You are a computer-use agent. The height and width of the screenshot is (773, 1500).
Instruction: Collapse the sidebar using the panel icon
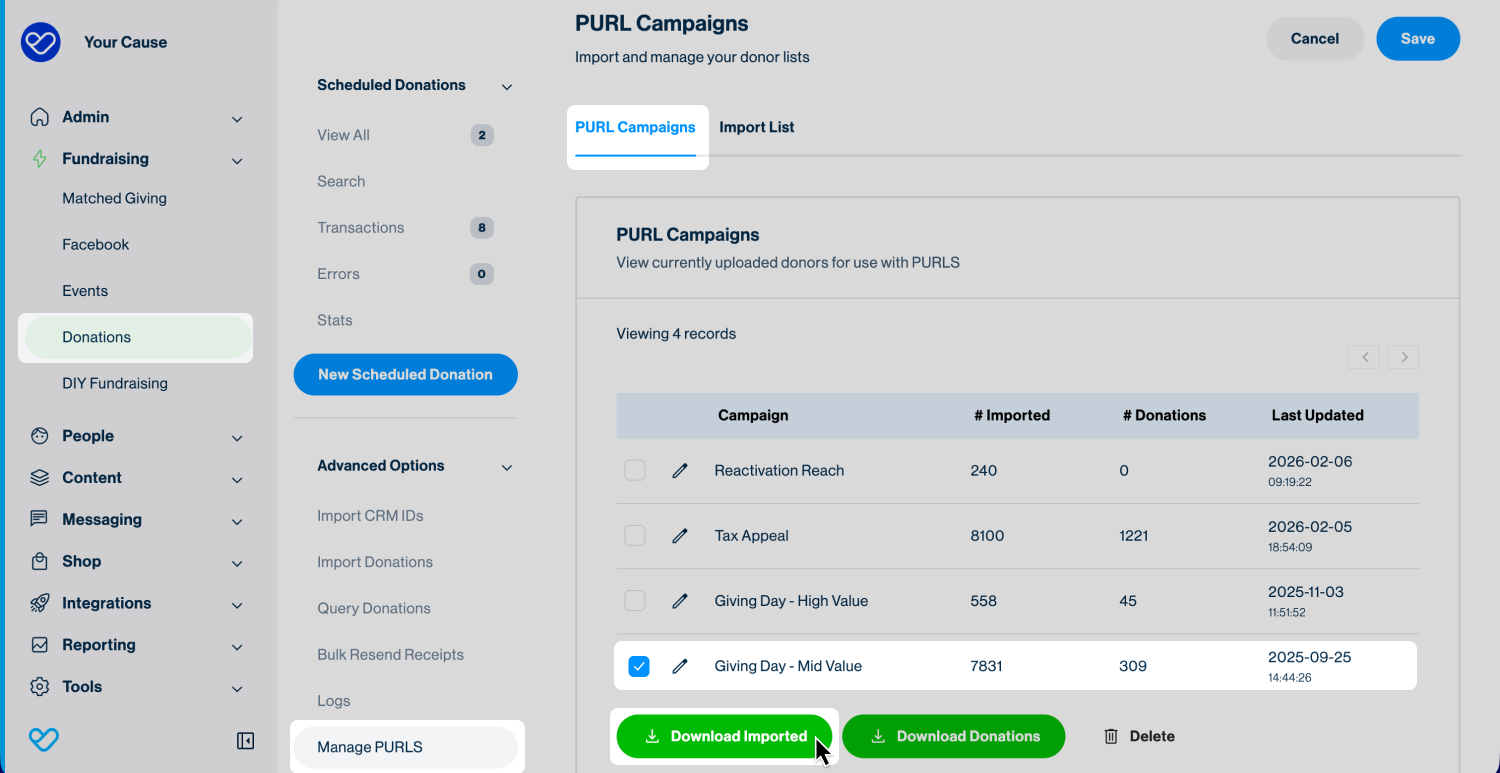245,740
